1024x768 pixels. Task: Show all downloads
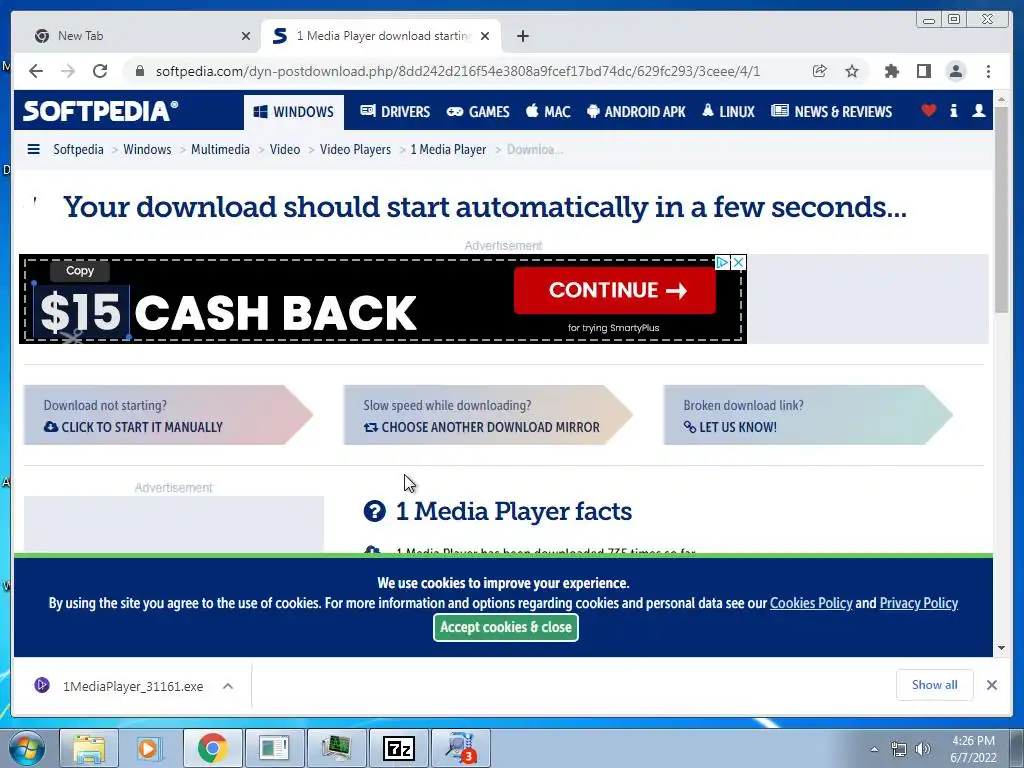935,684
